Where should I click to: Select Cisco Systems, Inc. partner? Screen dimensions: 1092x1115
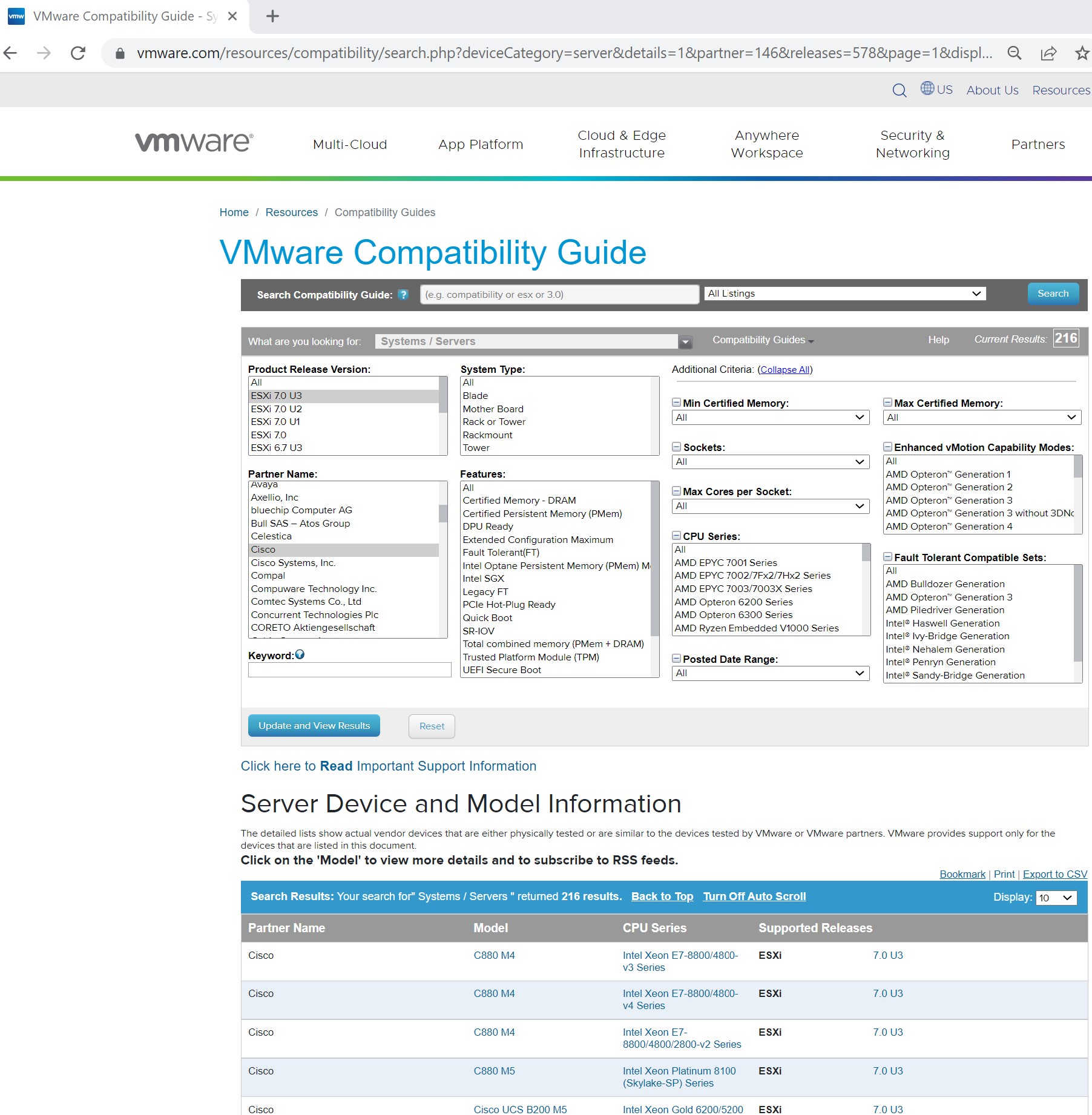click(x=343, y=563)
